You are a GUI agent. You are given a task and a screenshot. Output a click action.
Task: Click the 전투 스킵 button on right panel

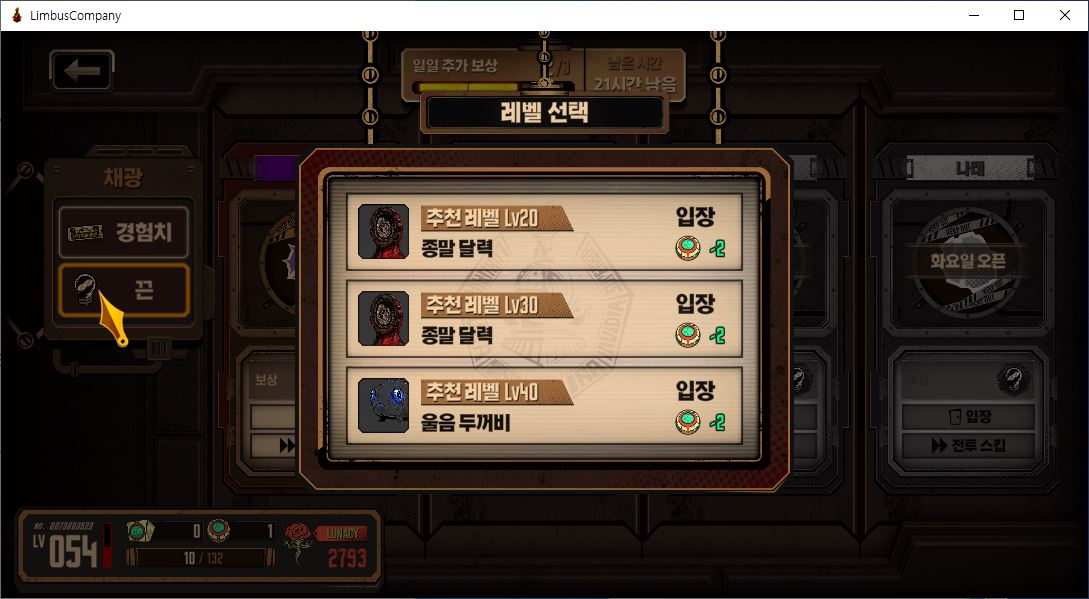point(968,445)
